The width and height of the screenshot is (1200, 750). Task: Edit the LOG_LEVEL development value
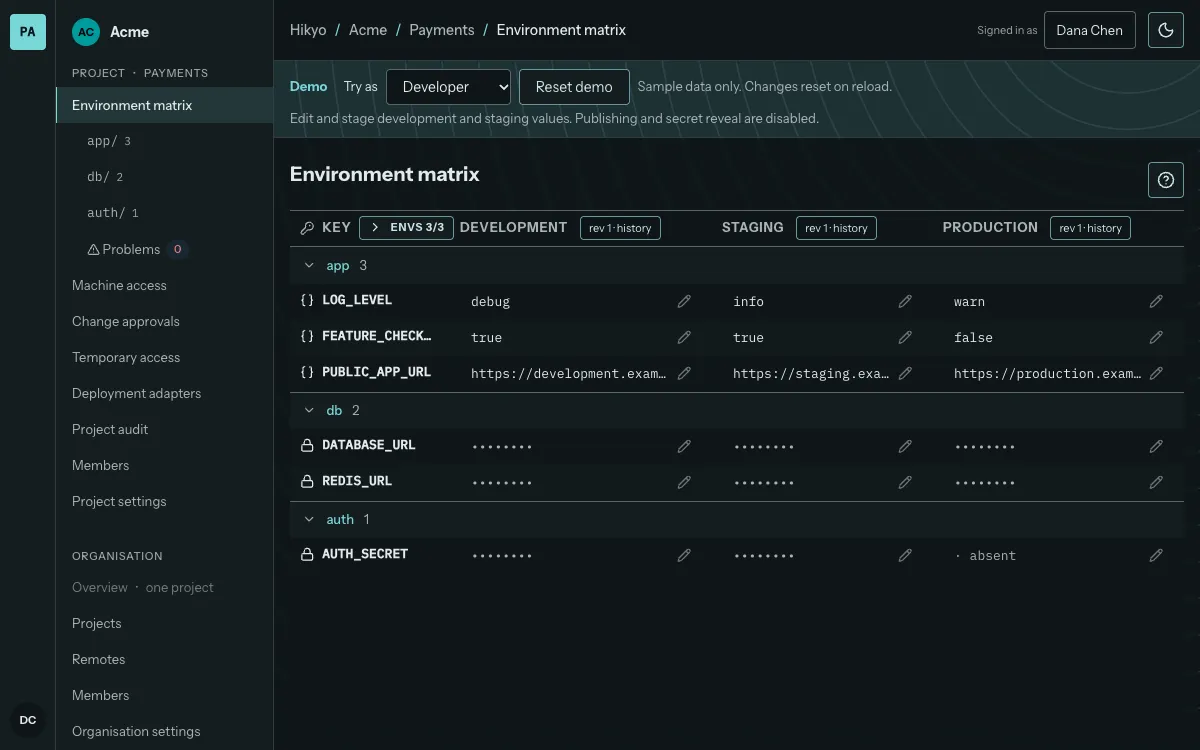point(684,301)
